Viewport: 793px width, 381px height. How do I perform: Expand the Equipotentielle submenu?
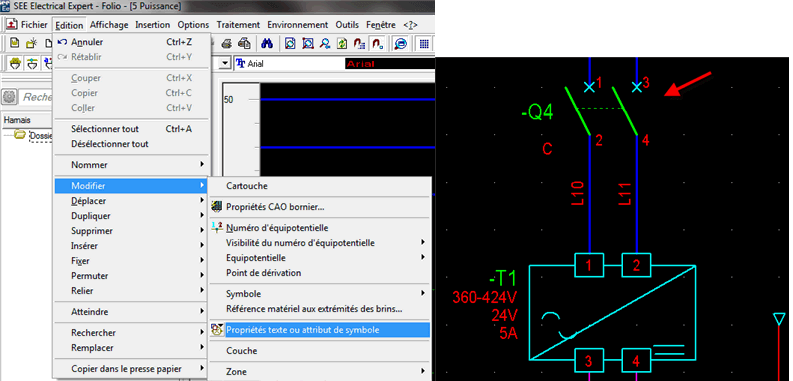coord(320,258)
